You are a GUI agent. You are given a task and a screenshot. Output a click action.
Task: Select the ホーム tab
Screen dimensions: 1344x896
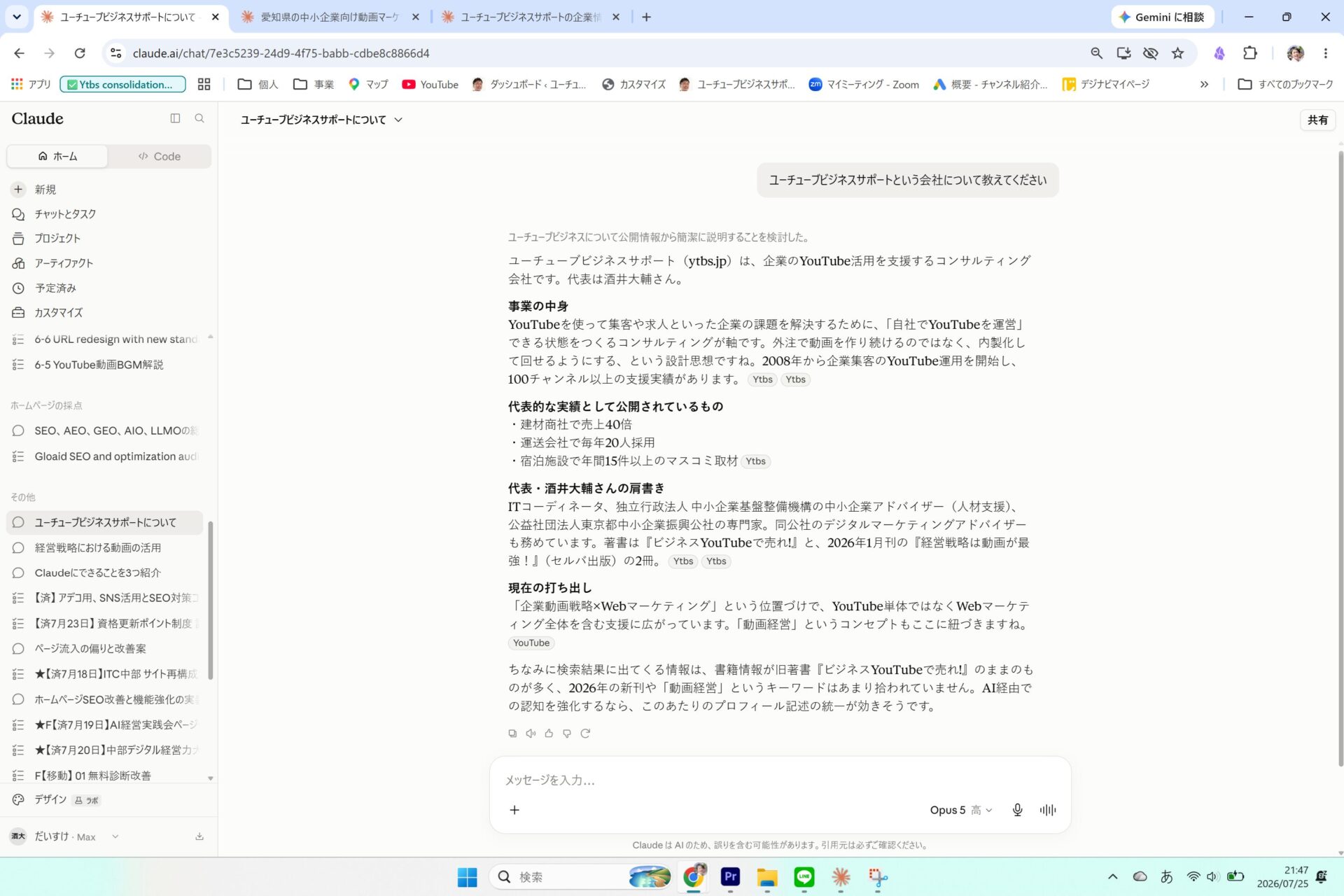[x=57, y=156]
